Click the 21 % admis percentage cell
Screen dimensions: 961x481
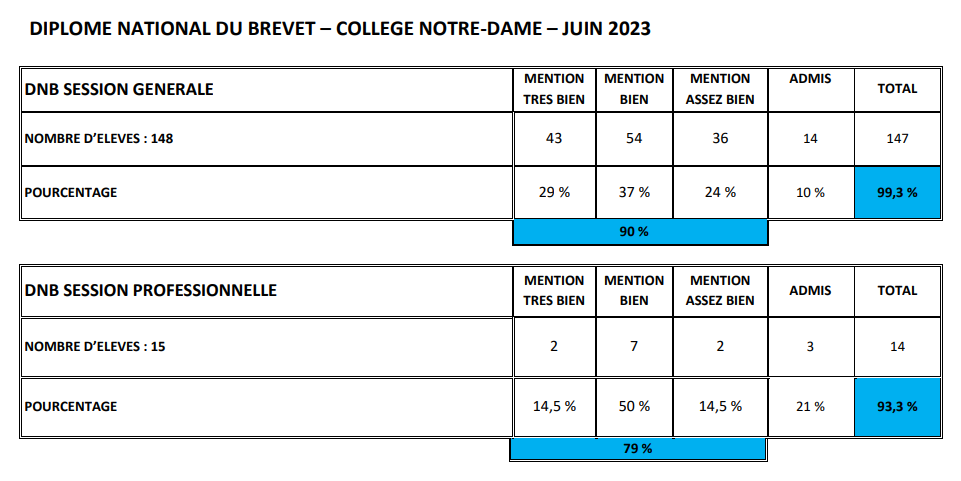(x=810, y=406)
